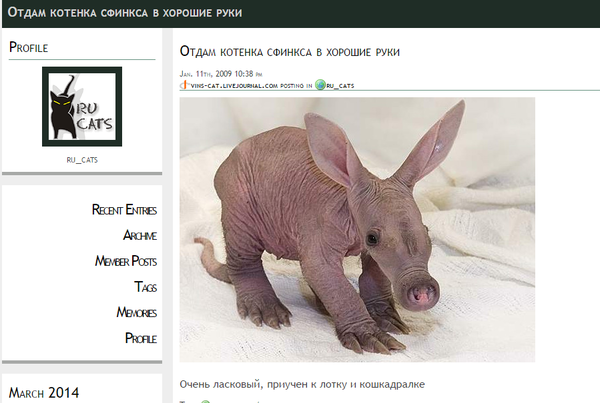Click the ru_cats black cat profile picture
This screenshot has height=403, width=600.
pos(82,107)
